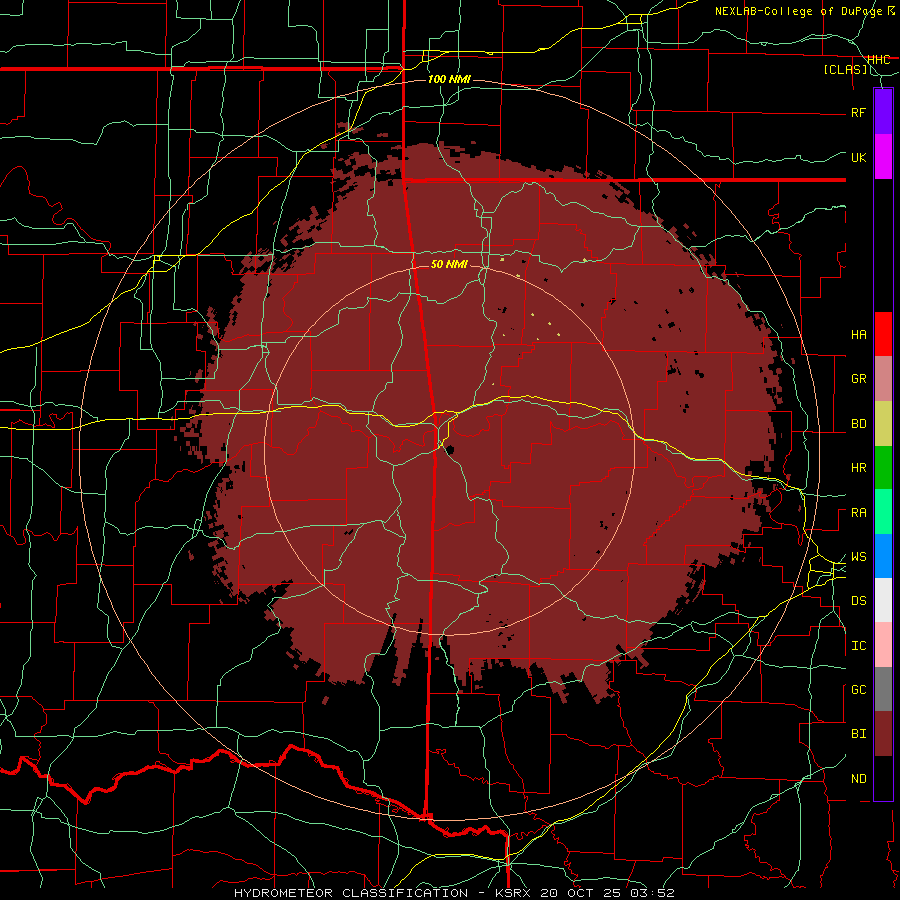Image resolution: width=900 pixels, height=900 pixels.
Task: Click the RA aqua legend swatch
Action: point(883,512)
